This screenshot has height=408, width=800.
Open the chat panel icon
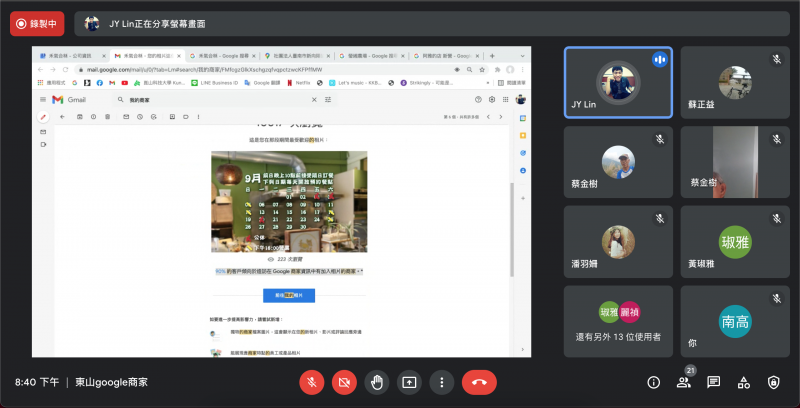click(x=714, y=382)
